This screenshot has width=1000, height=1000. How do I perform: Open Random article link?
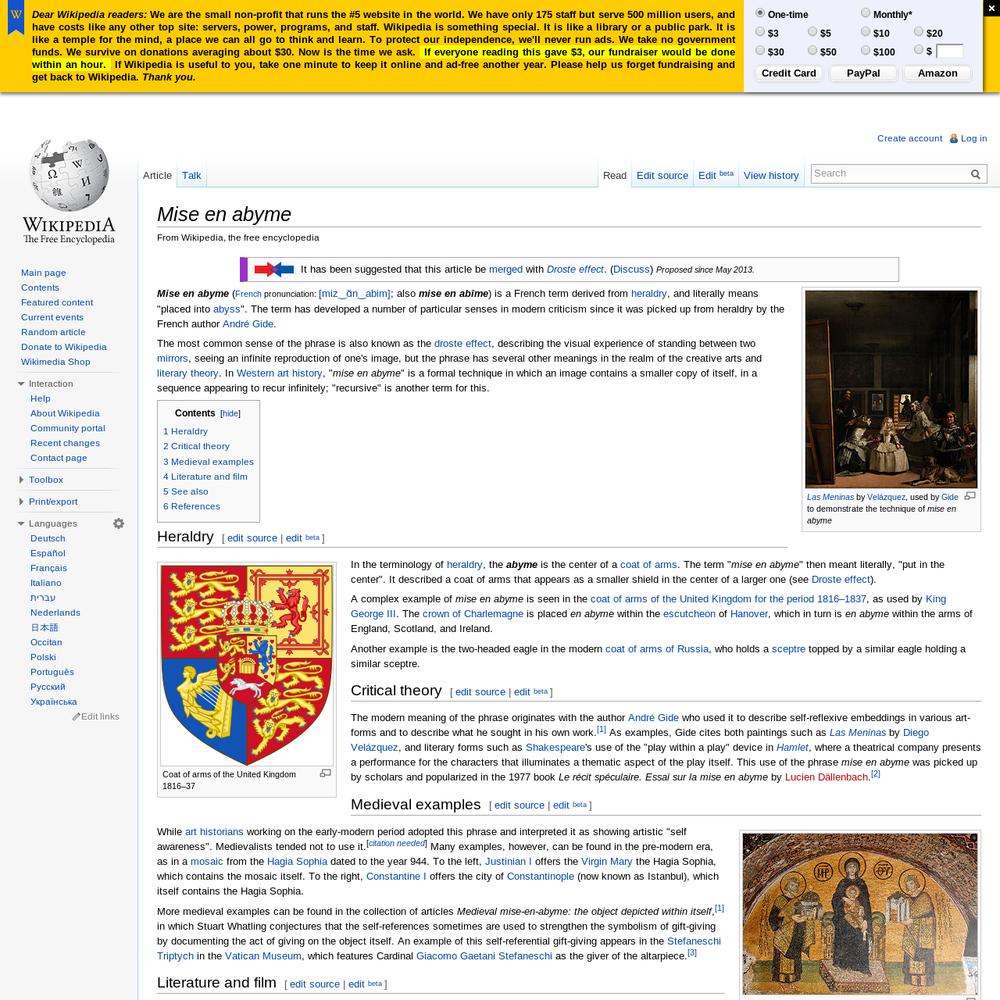[53, 332]
